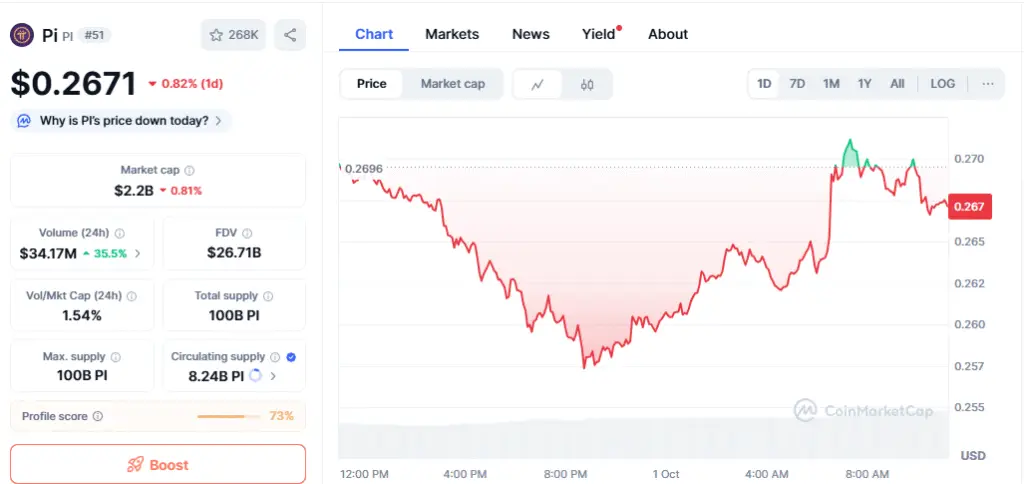
Task: Click the Pi coin logo
Action: 22,35
